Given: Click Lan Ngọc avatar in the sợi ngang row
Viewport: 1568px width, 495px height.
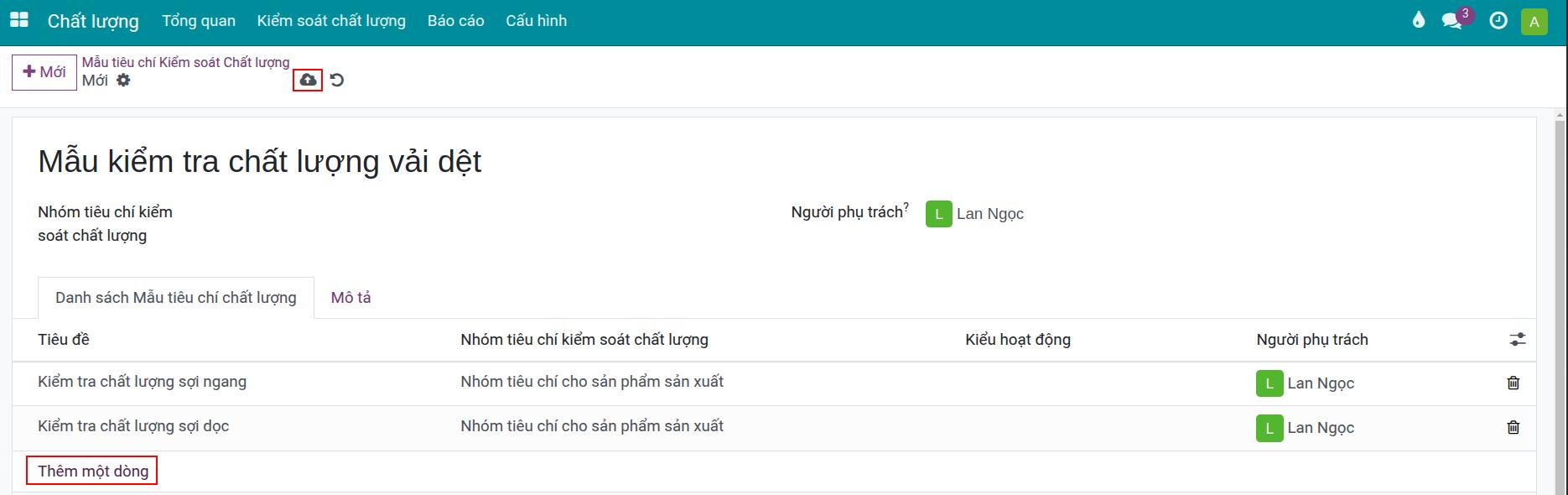Looking at the screenshot, I should pos(1269,383).
